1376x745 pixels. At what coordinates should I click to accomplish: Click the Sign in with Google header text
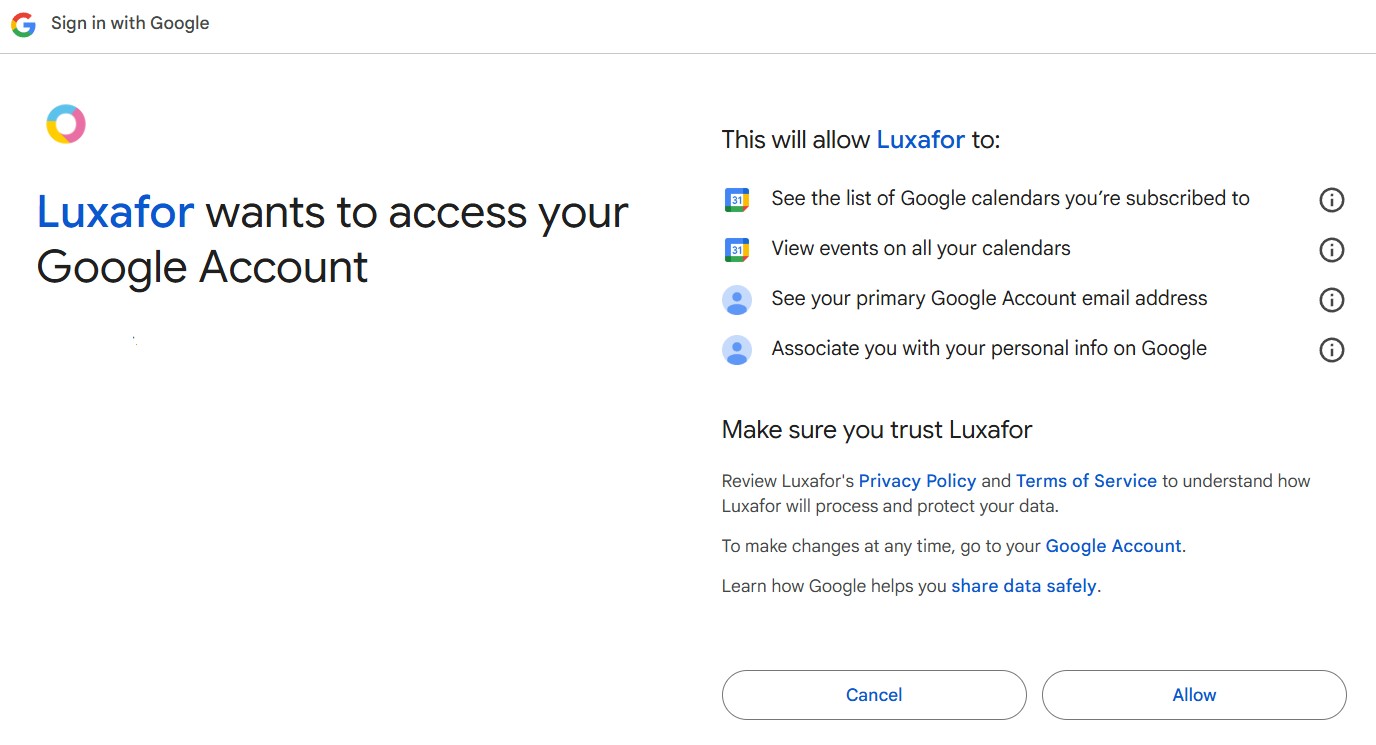click(x=130, y=23)
